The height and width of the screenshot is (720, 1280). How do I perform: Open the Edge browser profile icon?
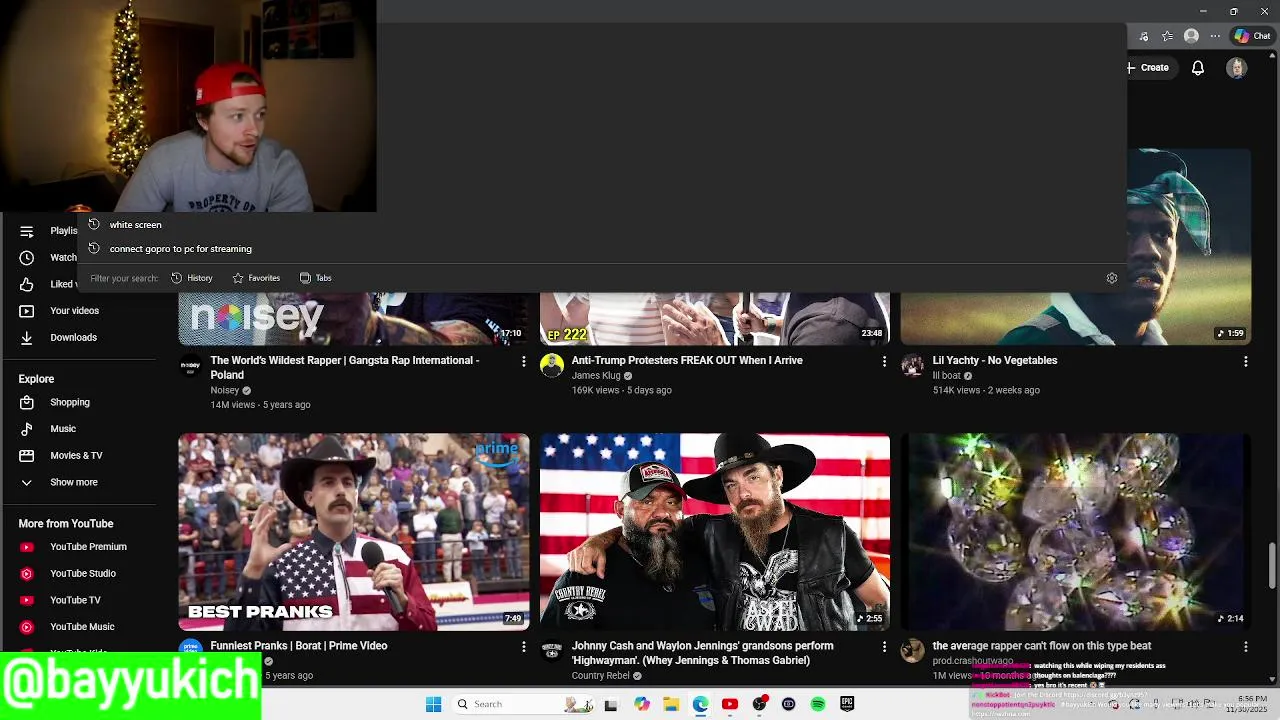(1191, 36)
